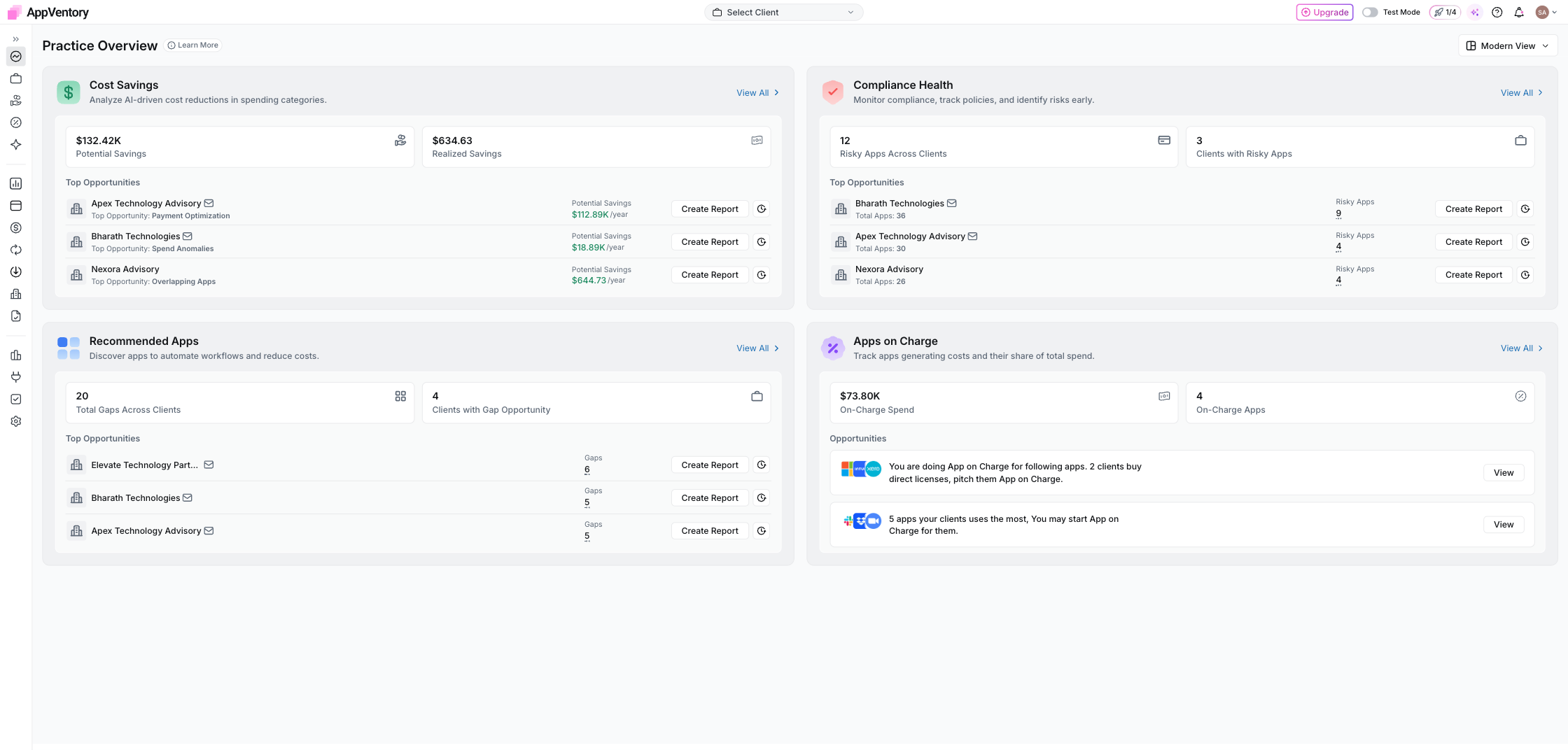This screenshot has width=1568, height=750.
Task: Click the document-check sidebar icon
Action: pyautogui.click(x=15, y=316)
